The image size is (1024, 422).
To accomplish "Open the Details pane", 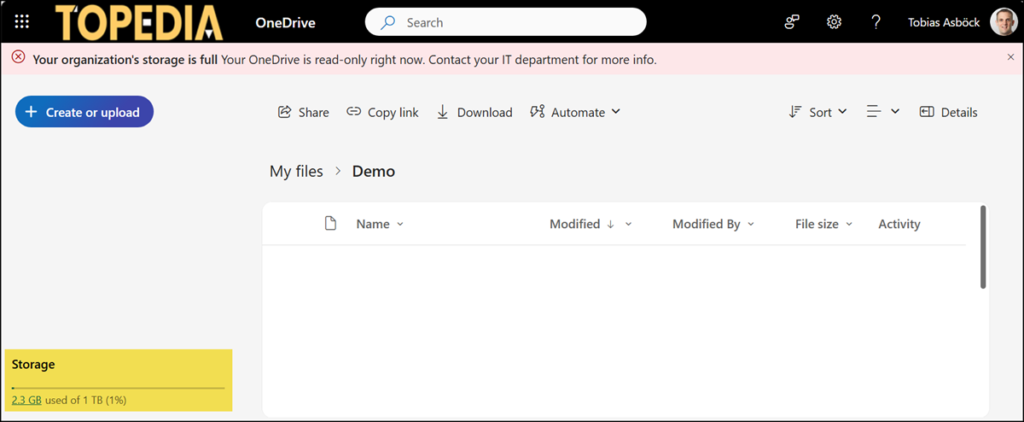I will 948,112.
